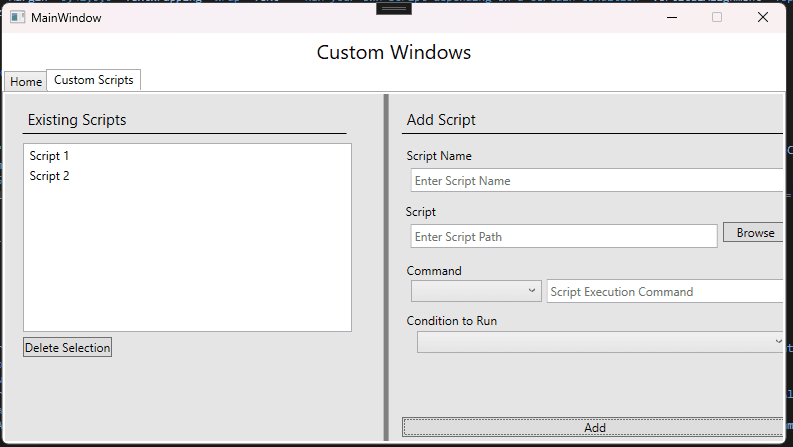
Task: Click the vertical splitter between panels
Action: click(x=386, y=266)
